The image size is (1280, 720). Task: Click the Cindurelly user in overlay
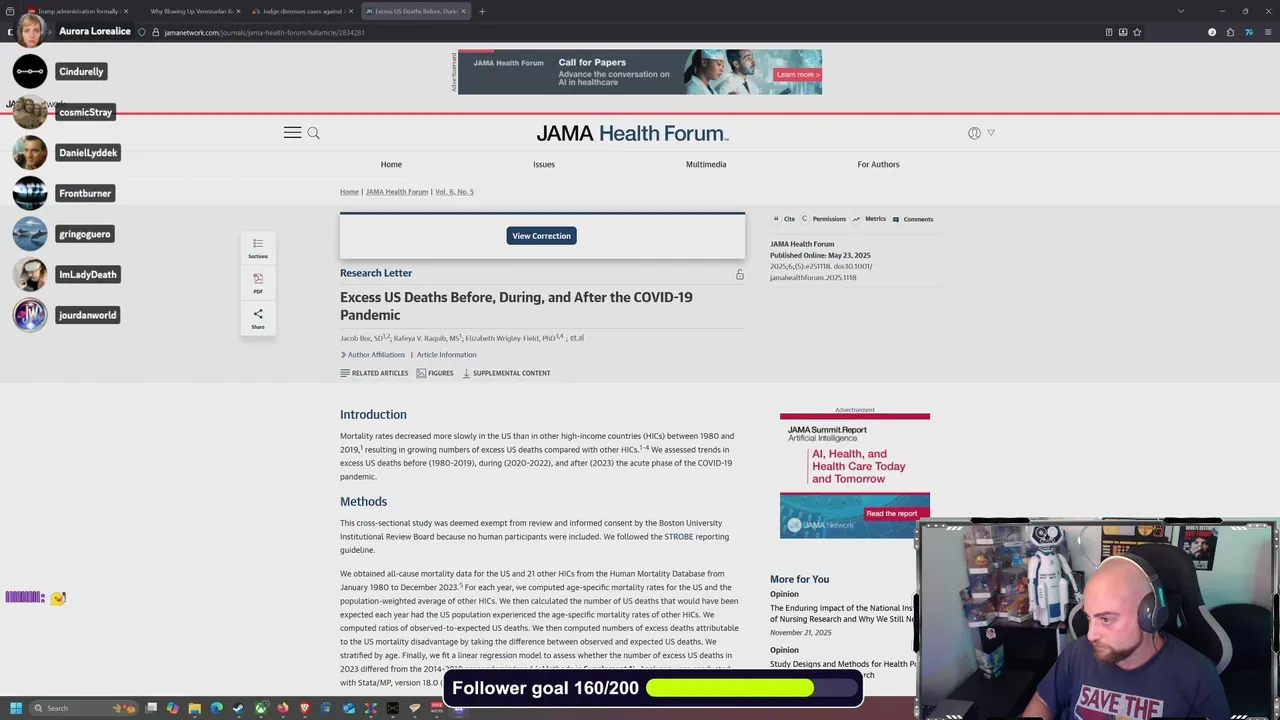pos(81,72)
